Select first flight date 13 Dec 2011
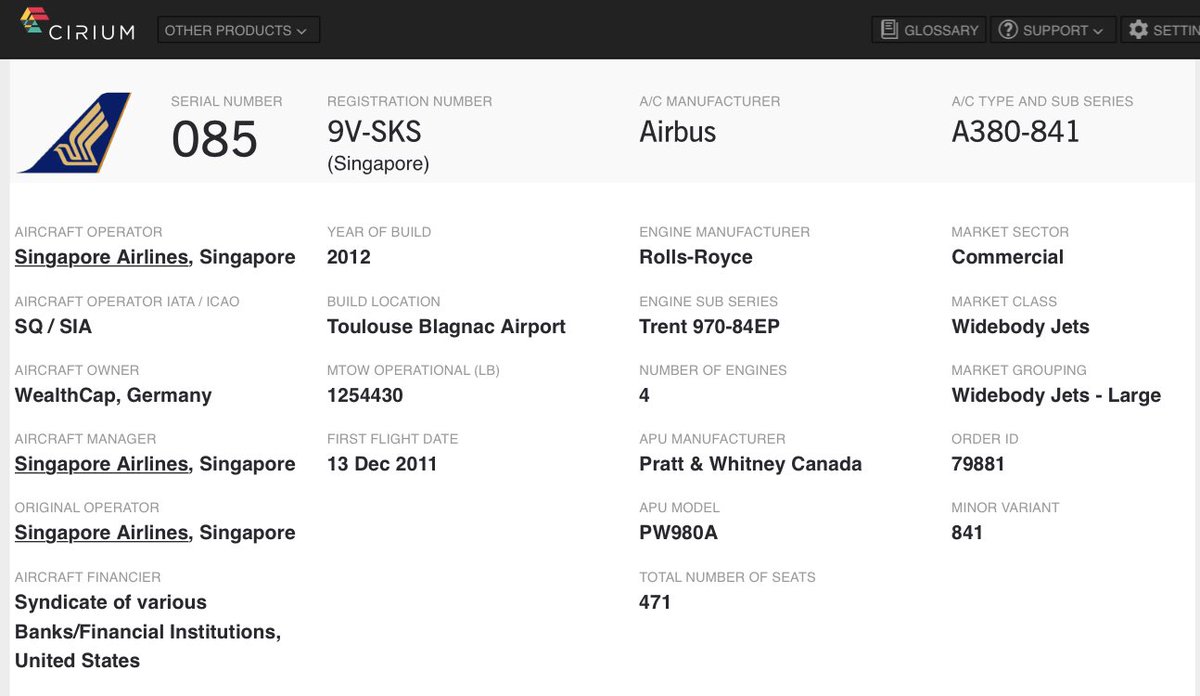The height and width of the screenshot is (696, 1200). [x=382, y=464]
